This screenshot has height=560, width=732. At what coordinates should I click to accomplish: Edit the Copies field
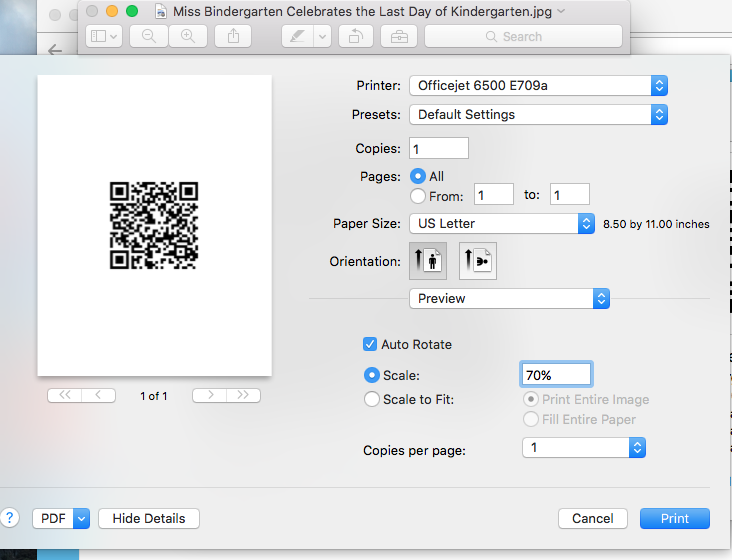click(x=439, y=148)
